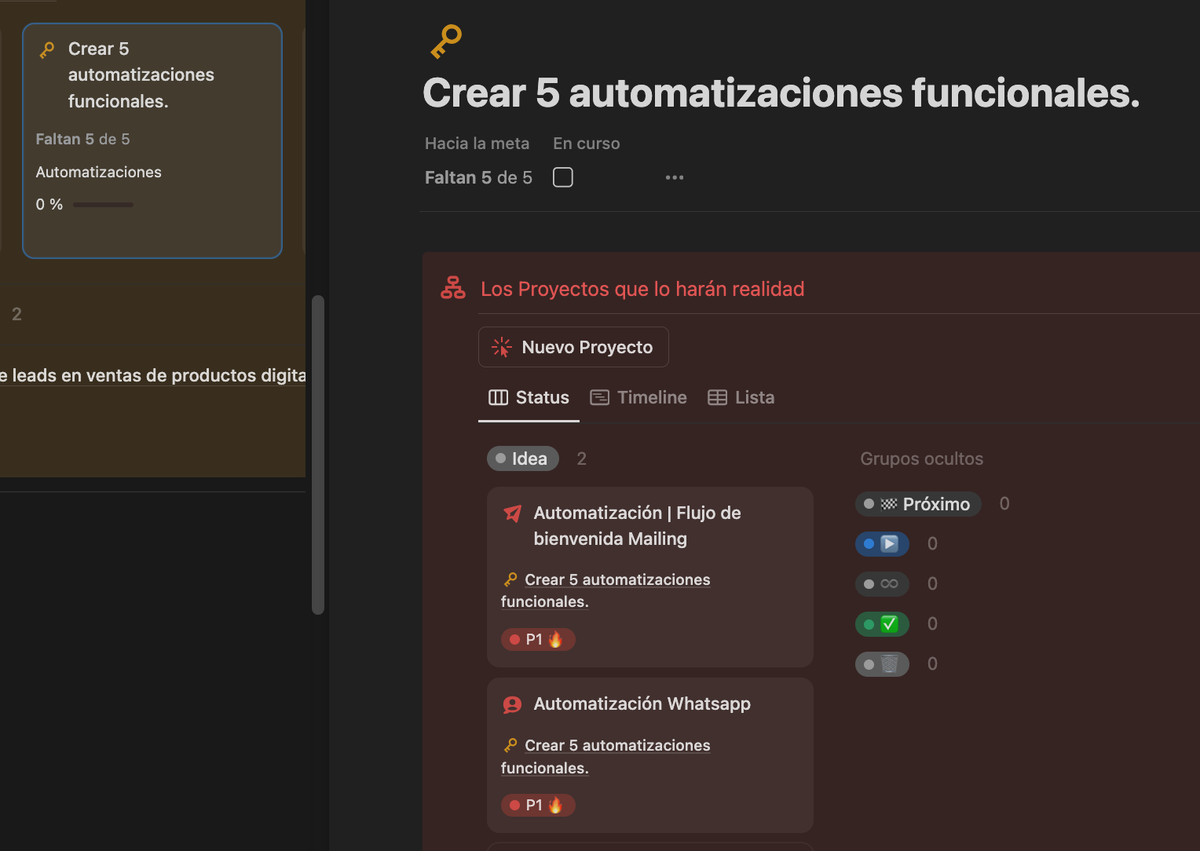Select the infinity hidden group

[x=882, y=584]
